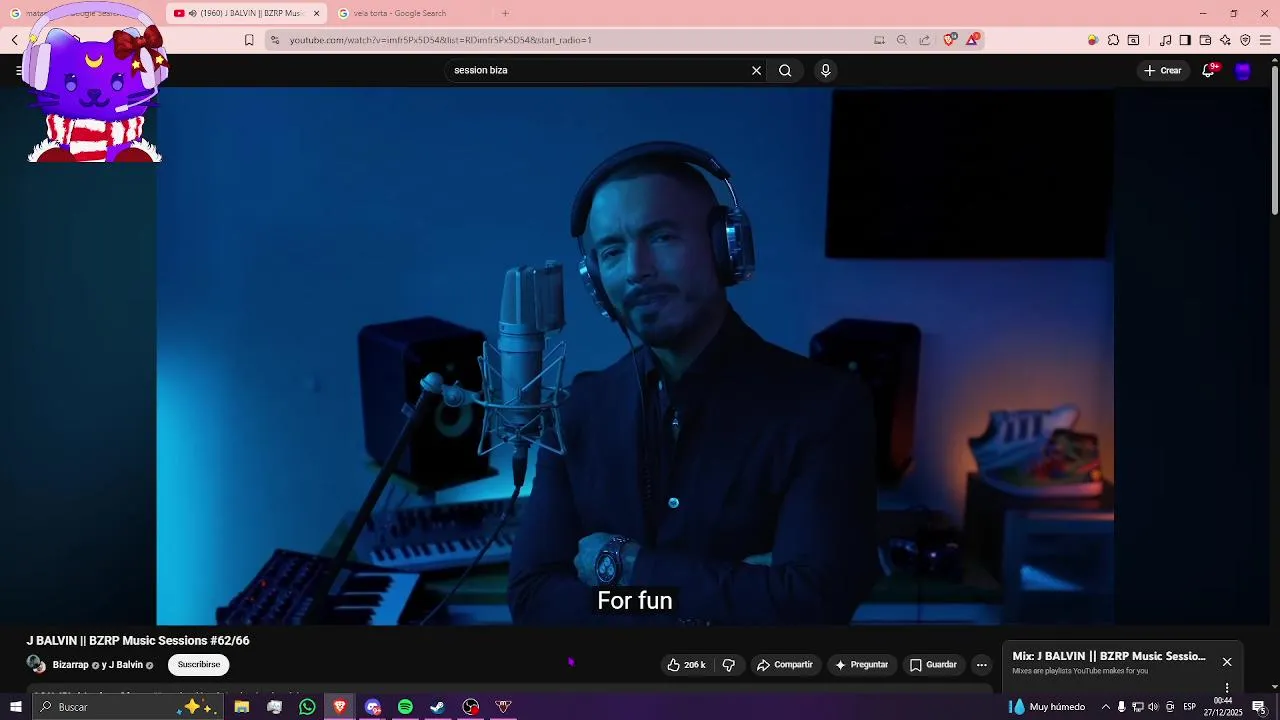
Task: Open more actions ellipsis under the video
Action: click(x=981, y=665)
